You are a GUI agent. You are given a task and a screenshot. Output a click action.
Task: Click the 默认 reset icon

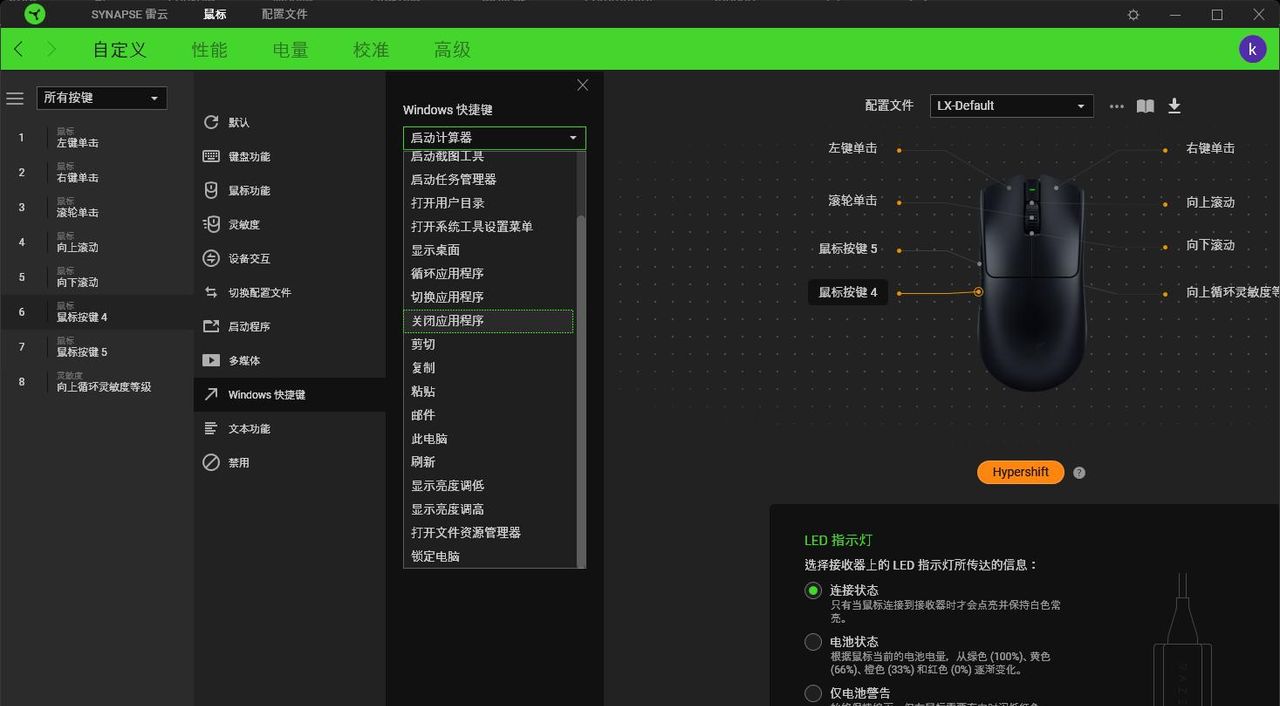211,122
